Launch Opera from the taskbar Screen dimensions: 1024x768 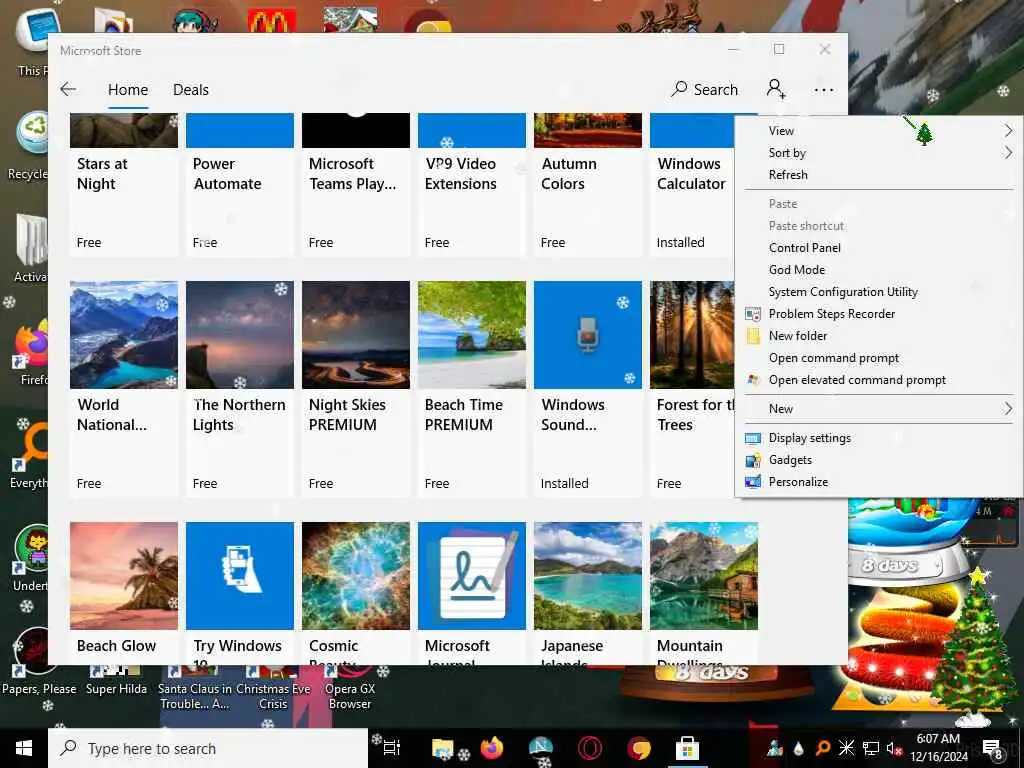(x=590, y=748)
